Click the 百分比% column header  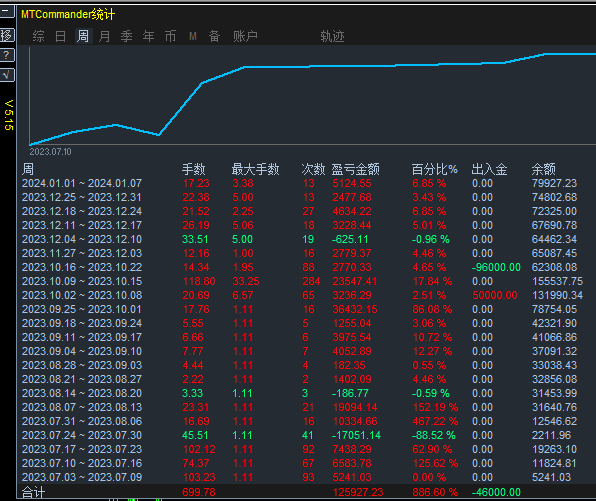[434, 169]
